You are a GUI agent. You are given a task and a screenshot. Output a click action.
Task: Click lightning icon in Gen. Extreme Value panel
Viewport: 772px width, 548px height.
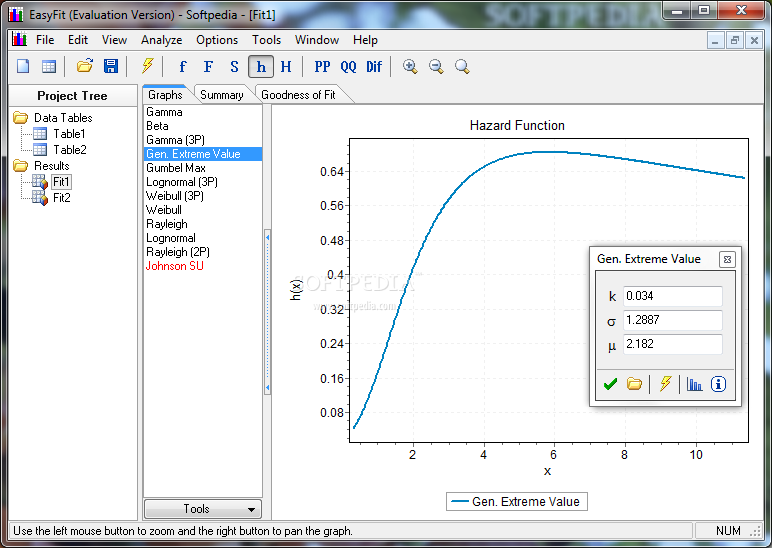665,384
